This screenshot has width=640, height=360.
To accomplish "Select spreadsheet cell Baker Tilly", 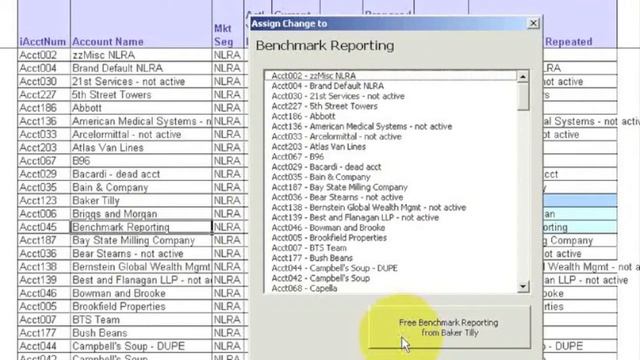I will coord(141,200).
